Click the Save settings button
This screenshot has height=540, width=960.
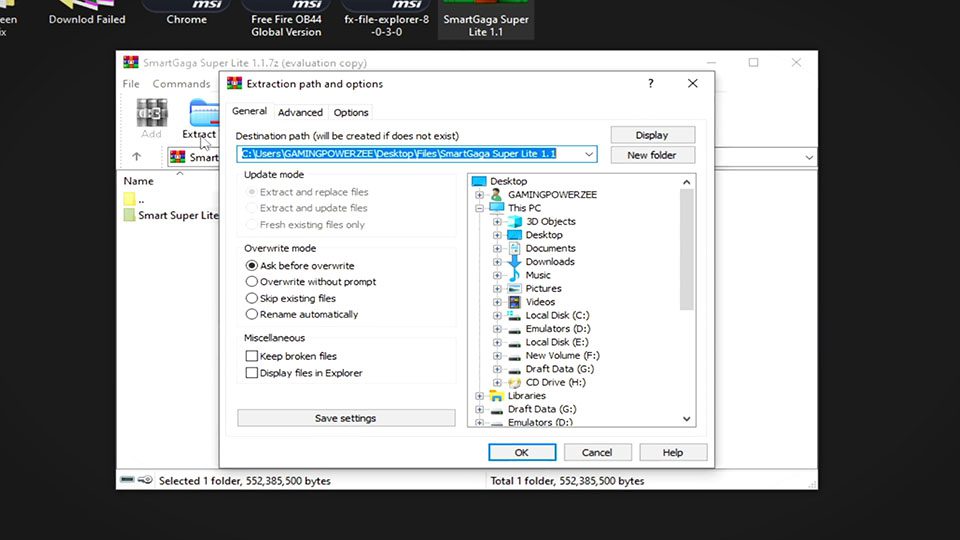(346, 418)
